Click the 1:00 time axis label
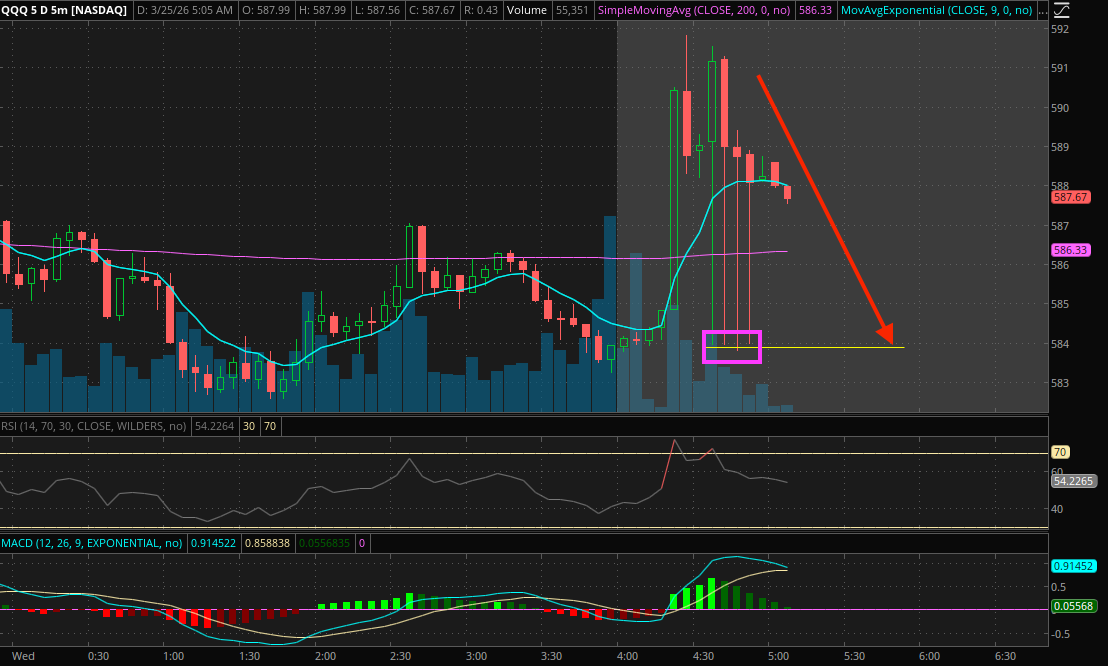Screen dimensions: 1108x666 click(x=174, y=656)
